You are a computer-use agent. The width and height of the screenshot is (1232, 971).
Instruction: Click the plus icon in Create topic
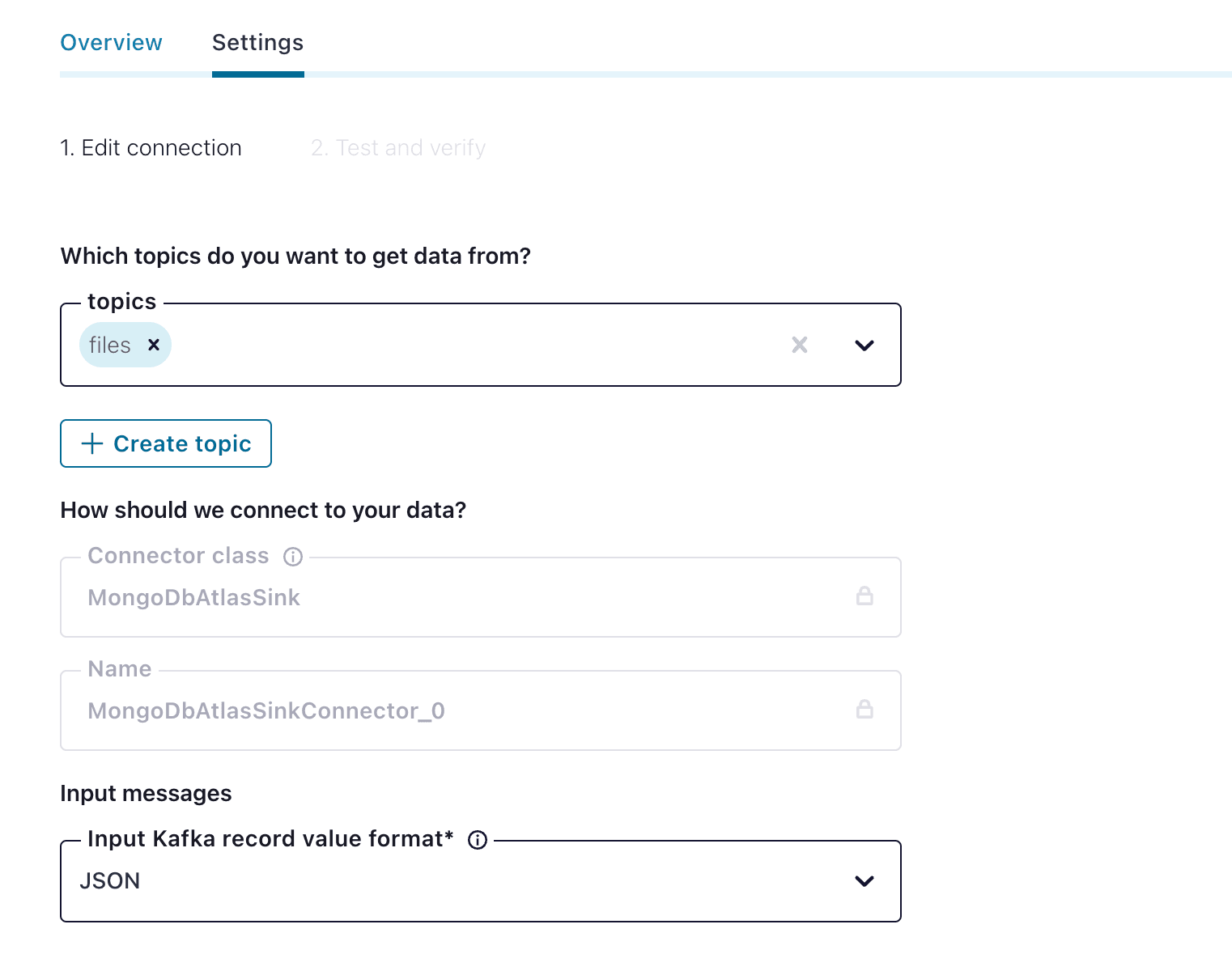[92, 443]
